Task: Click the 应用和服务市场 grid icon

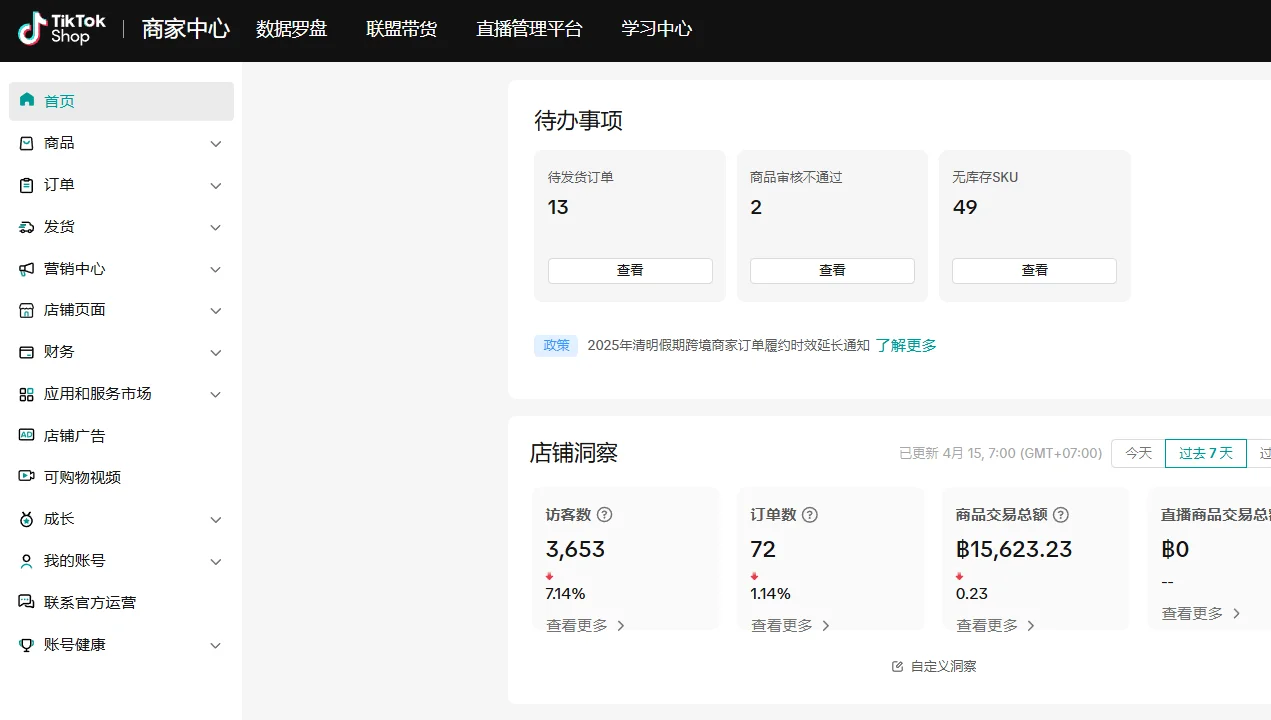Action: (x=27, y=394)
